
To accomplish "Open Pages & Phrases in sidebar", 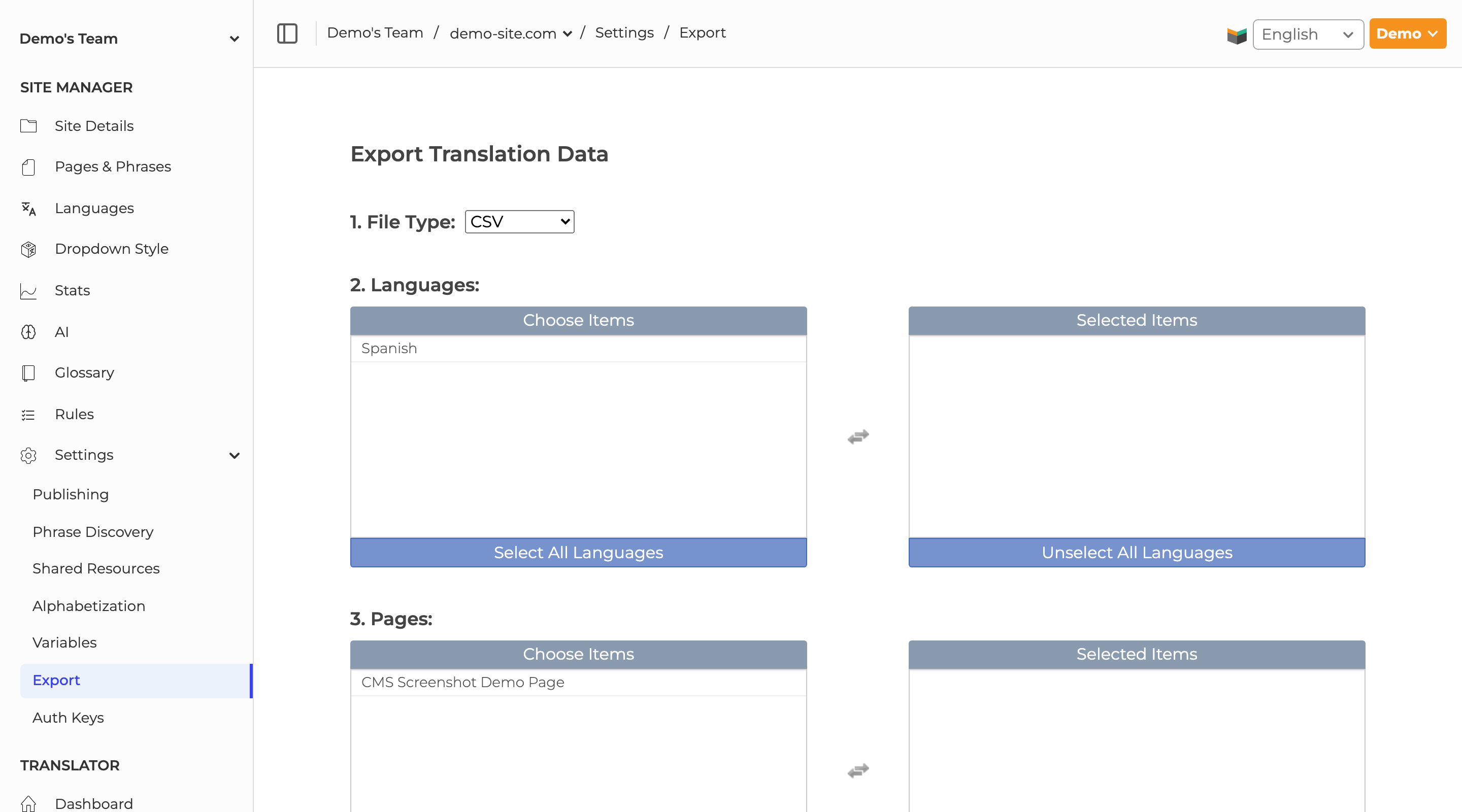I will [113, 166].
